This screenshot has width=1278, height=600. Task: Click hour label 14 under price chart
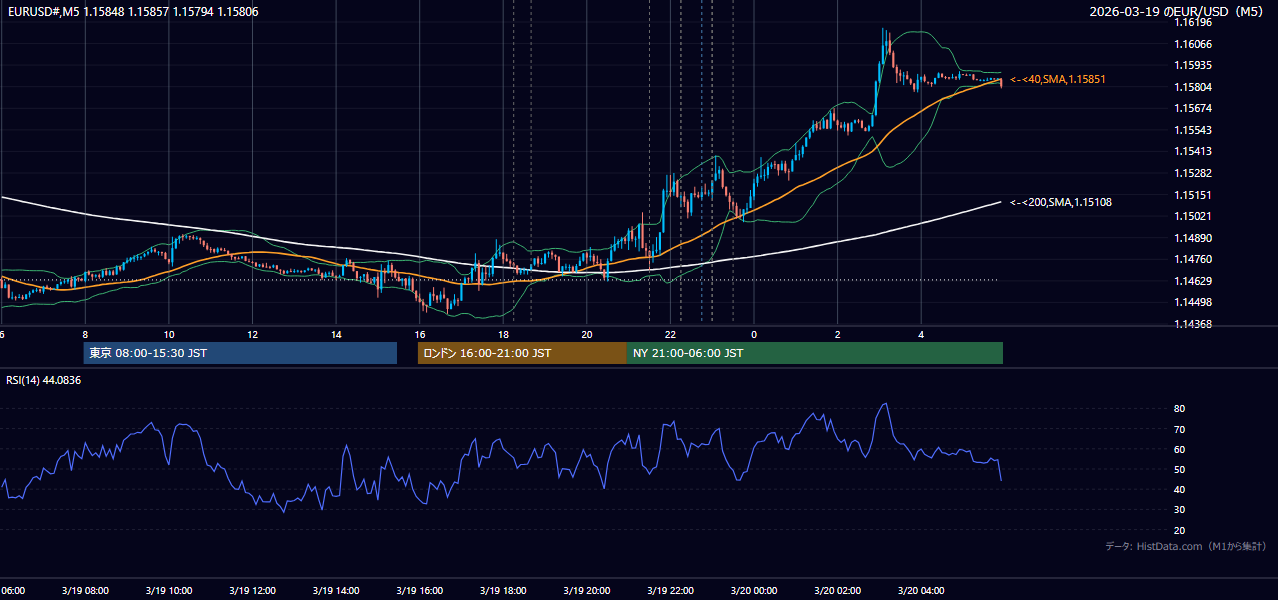coord(336,335)
